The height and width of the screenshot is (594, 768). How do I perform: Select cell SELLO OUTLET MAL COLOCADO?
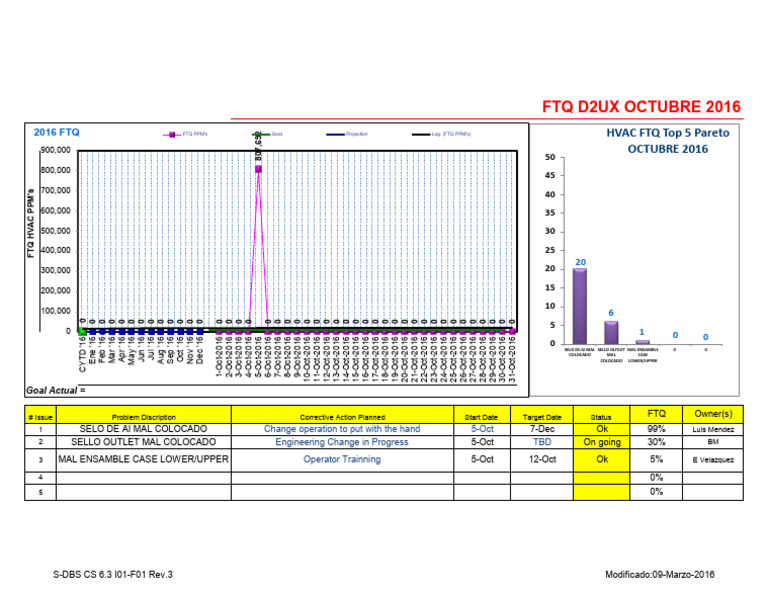pyautogui.click(x=144, y=442)
